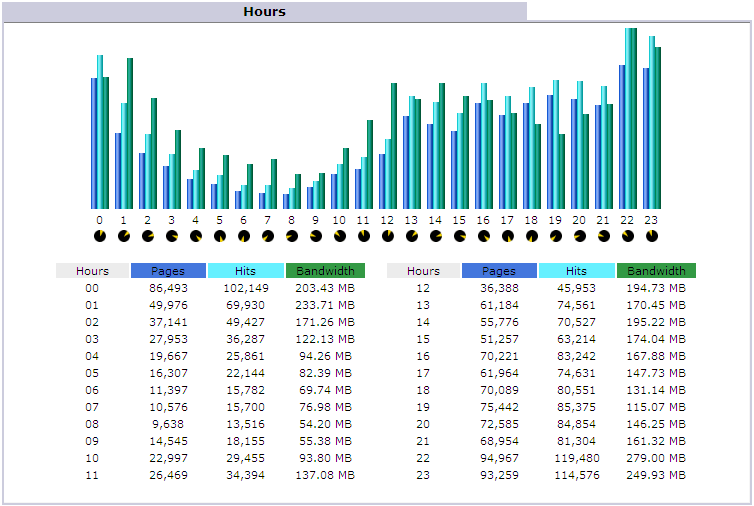Viewport: 754px width, 506px height.
Task: Click the clock icon under hour 16
Action: click(484, 236)
